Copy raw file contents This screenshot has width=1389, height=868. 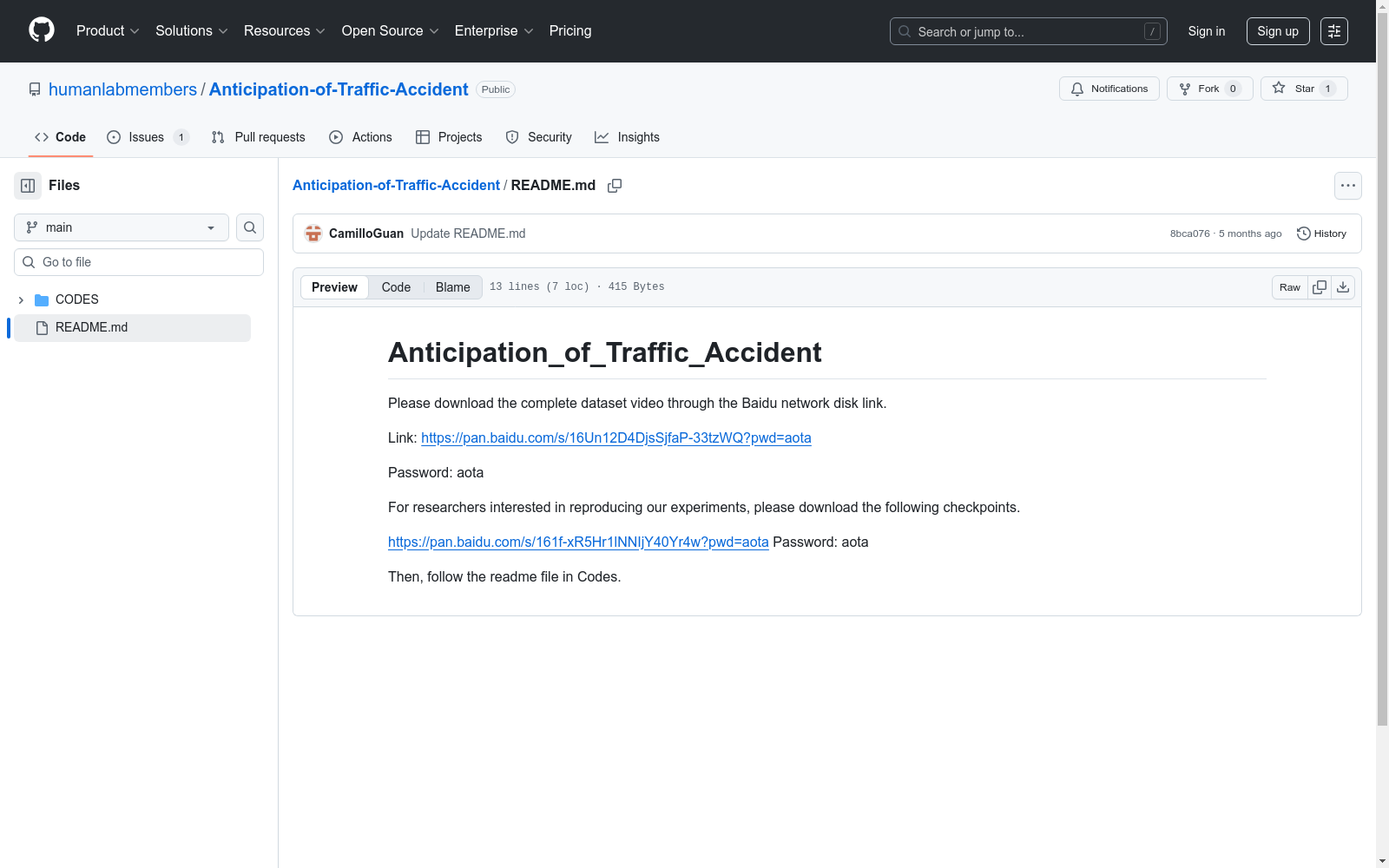click(x=1320, y=287)
